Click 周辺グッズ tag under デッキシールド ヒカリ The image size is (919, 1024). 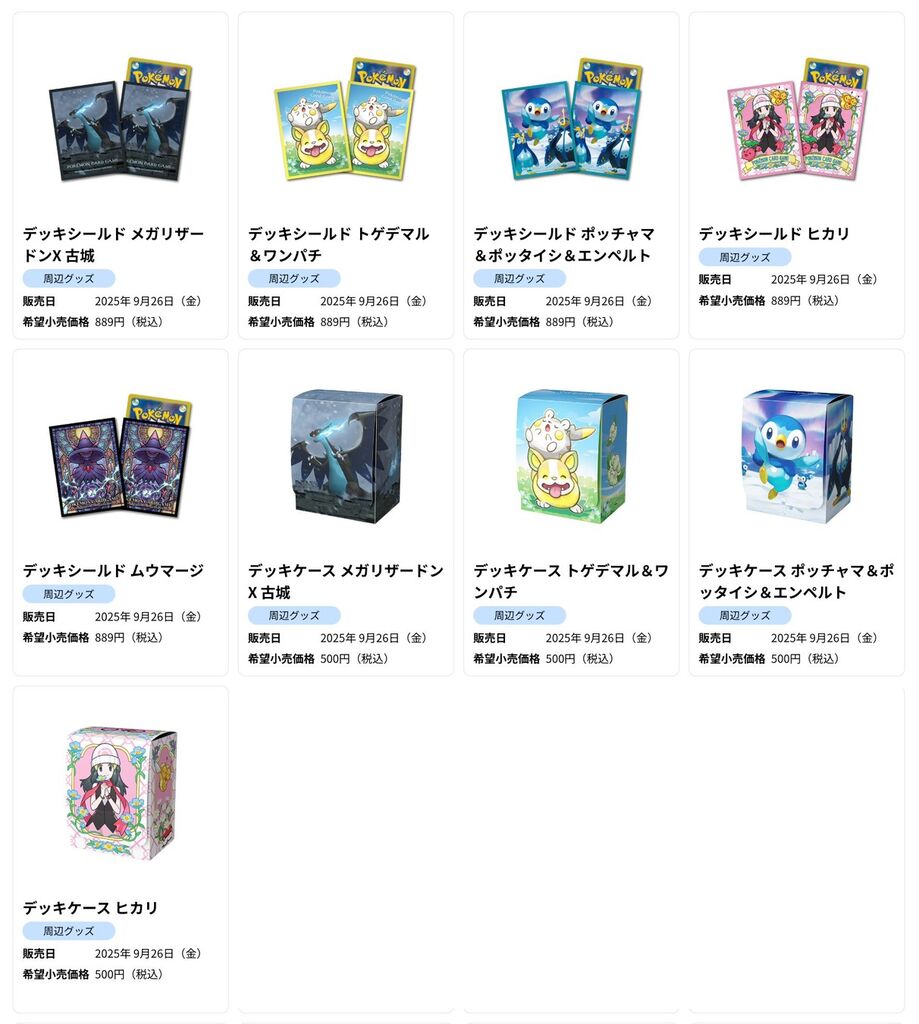click(745, 257)
